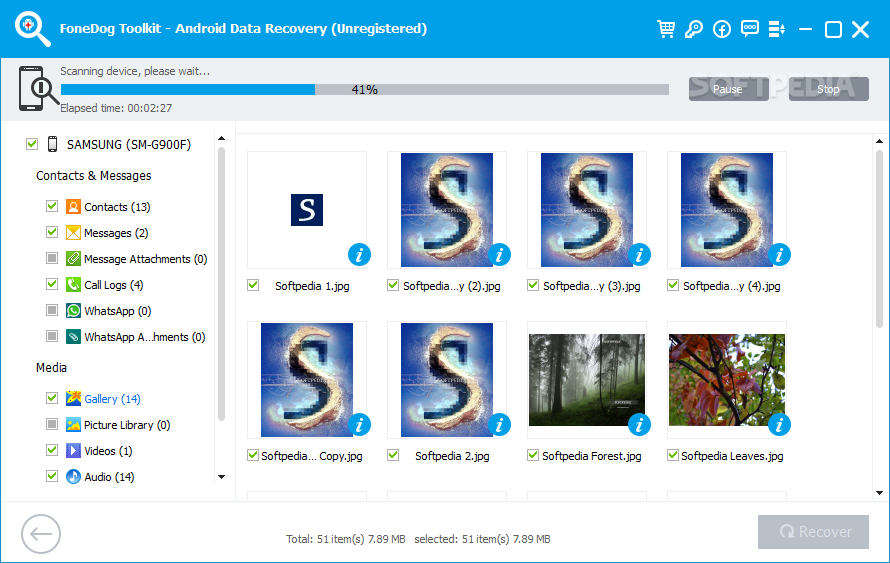Click the WhatsApp Attachments icon
Viewport: 890px width, 563px height.
[x=73, y=337]
